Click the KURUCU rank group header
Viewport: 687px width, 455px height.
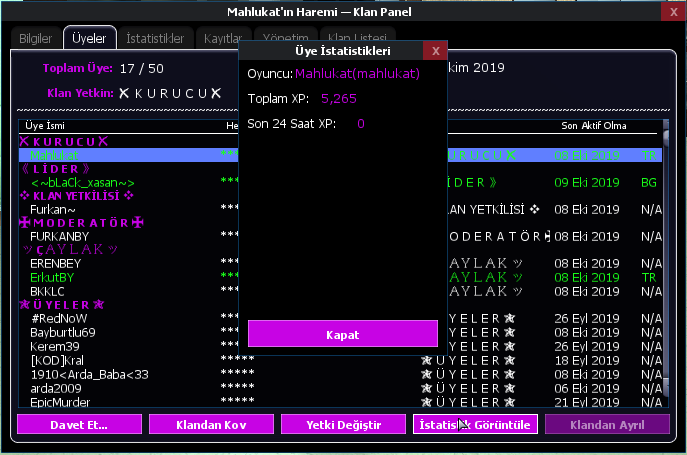pos(64,142)
